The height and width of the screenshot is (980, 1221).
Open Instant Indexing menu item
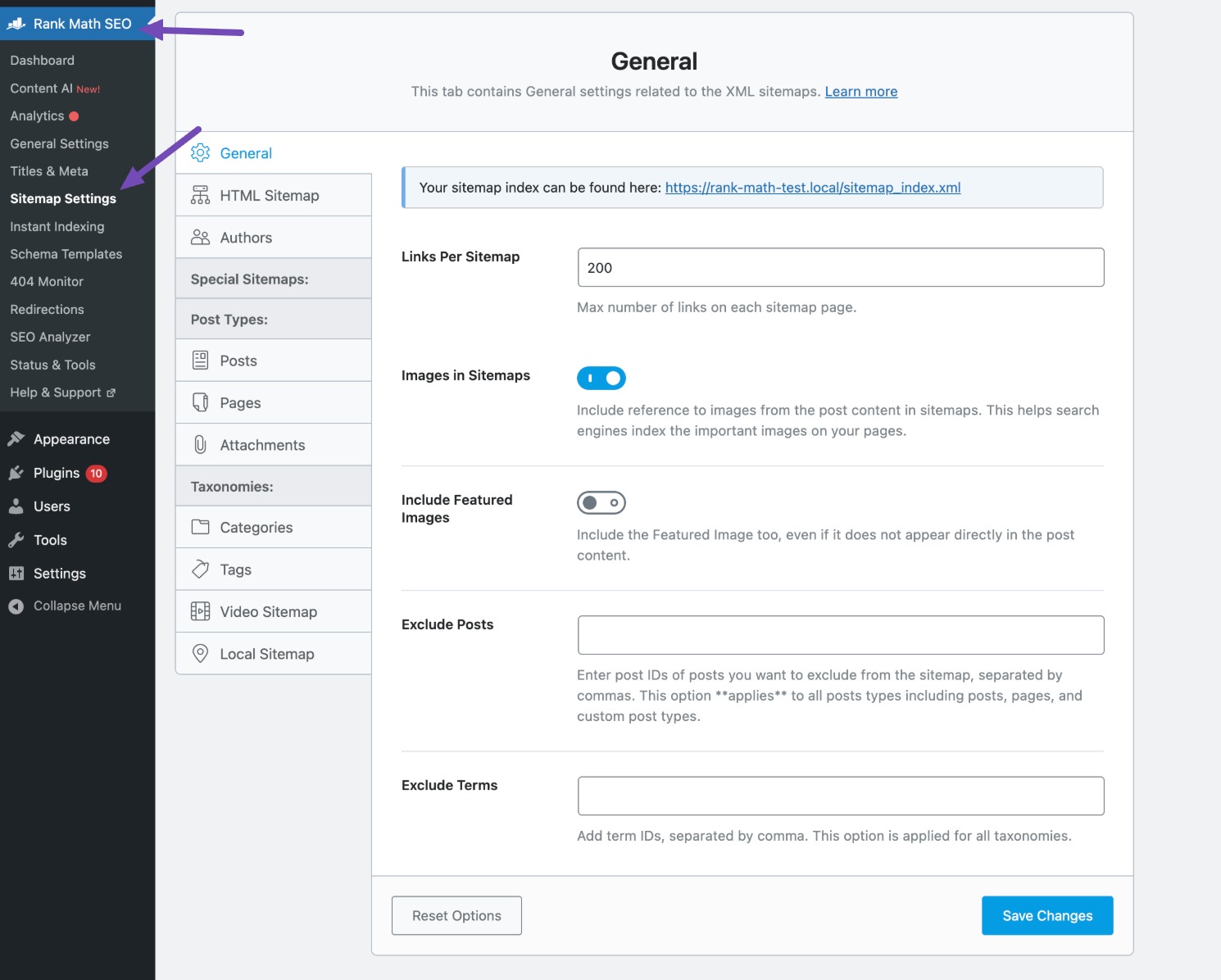click(57, 226)
